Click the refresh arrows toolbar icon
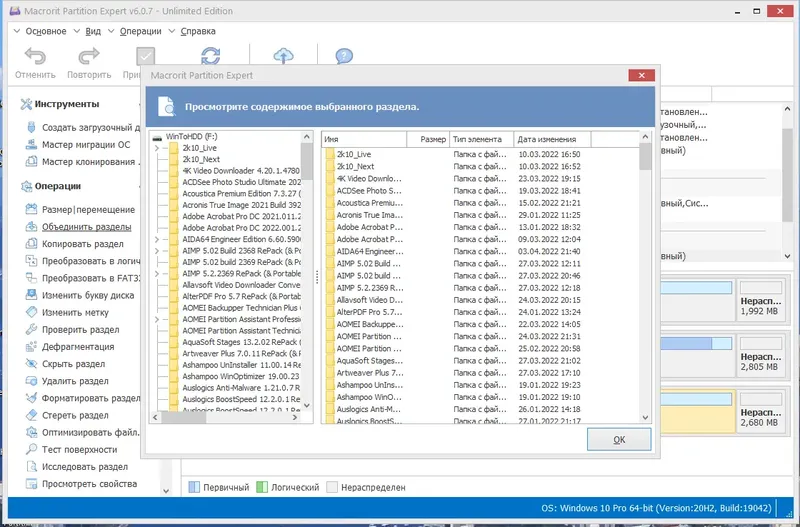 click(x=210, y=56)
